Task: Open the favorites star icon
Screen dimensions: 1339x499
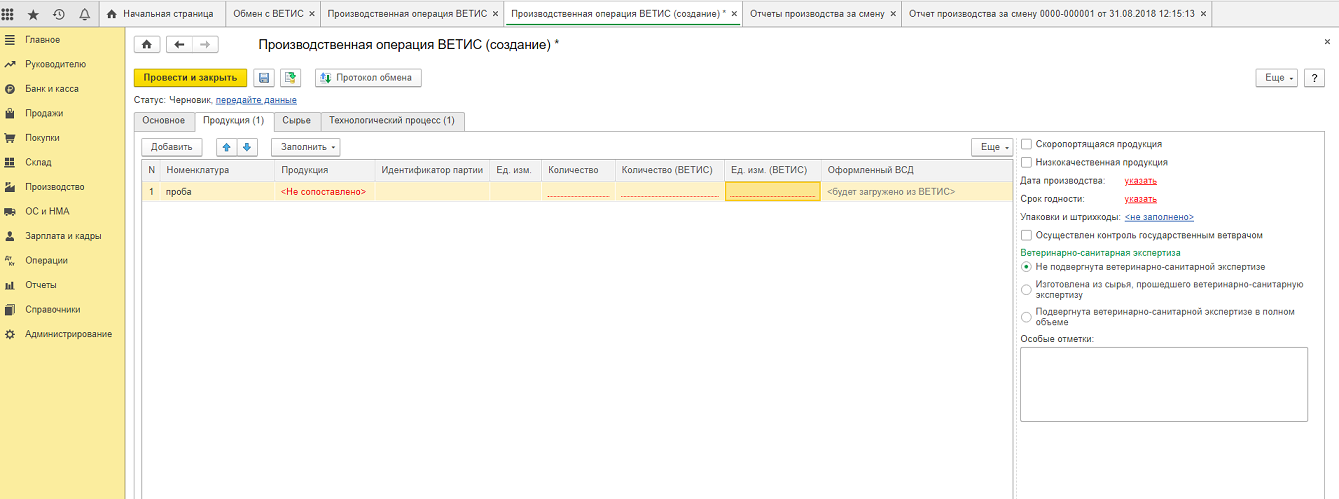Action: [x=33, y=14]
